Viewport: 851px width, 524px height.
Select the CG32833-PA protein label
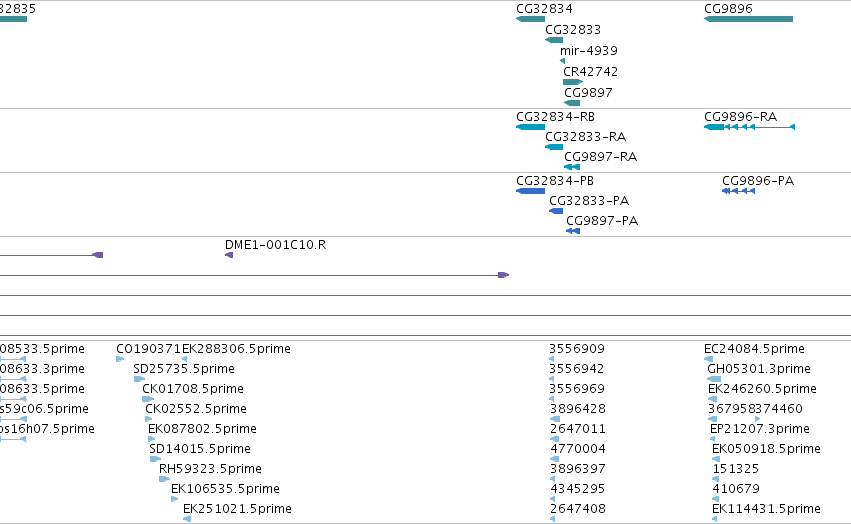(x=589, y=201)
